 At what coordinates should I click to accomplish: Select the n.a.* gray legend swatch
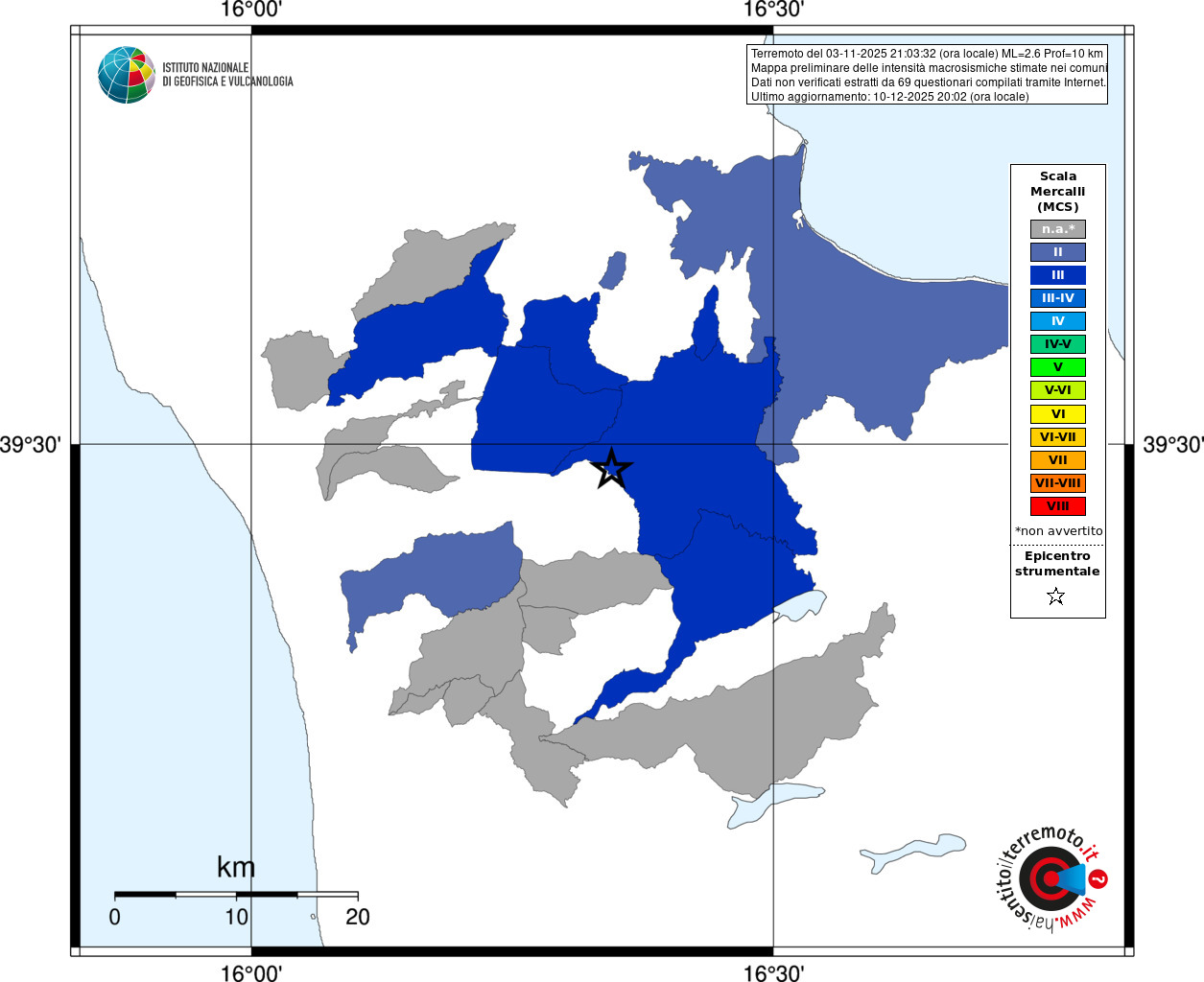pyautogui.click(x=1058, y=229)
